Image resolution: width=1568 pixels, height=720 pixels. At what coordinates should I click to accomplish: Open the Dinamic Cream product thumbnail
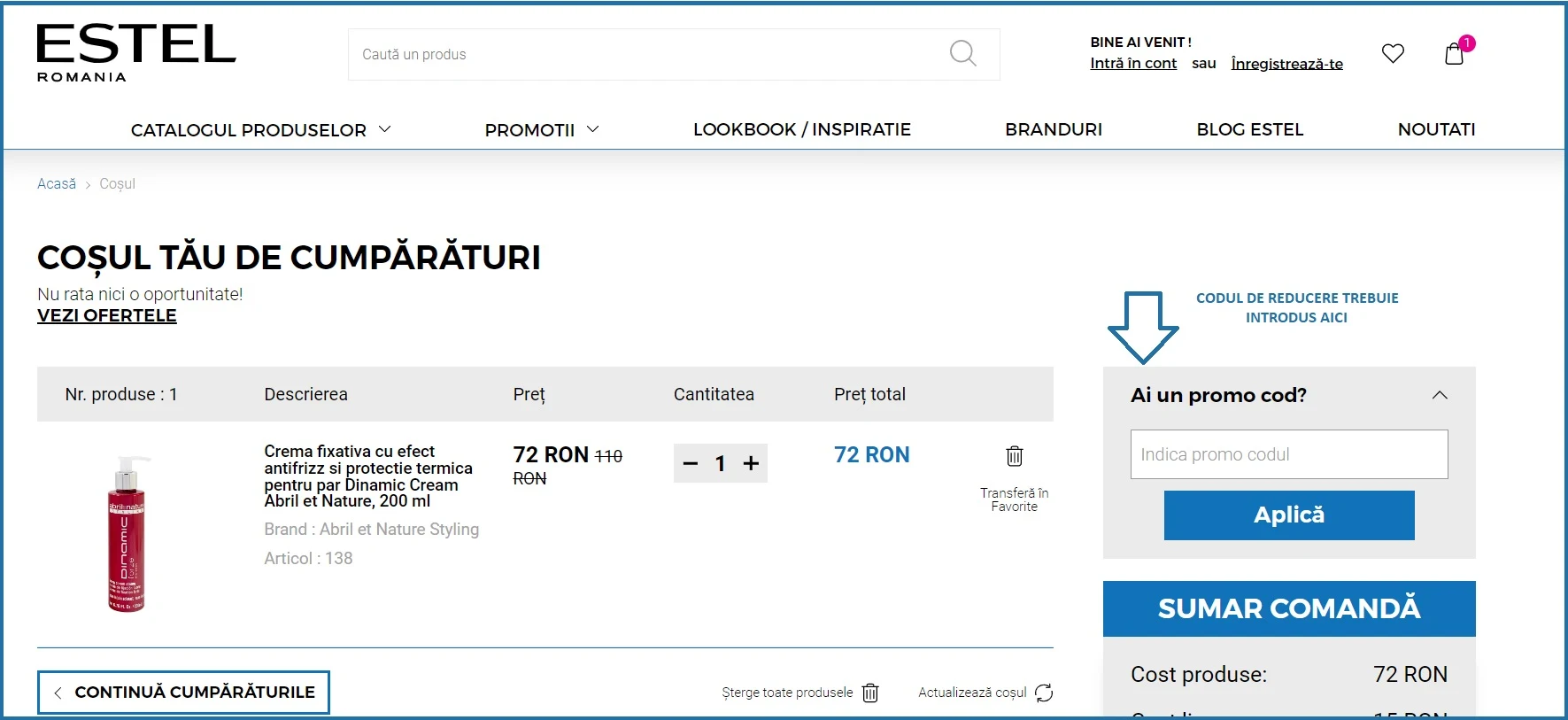pyautogui.click(x=127, y=534)
